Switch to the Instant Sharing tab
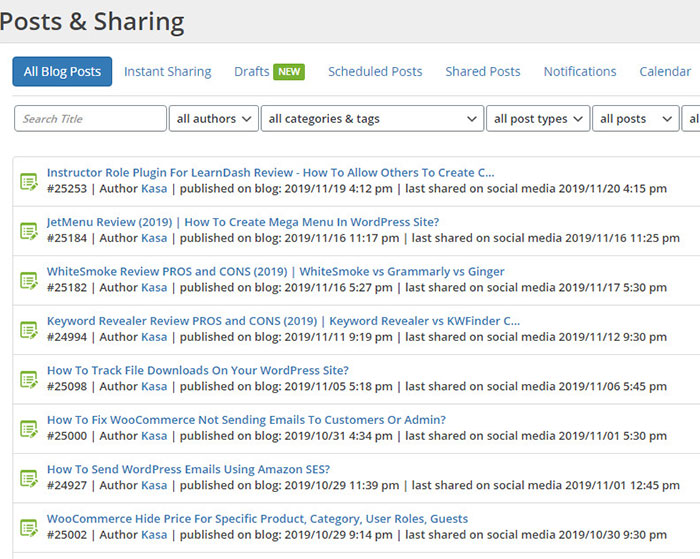700x559 pixels. [167, 72]
